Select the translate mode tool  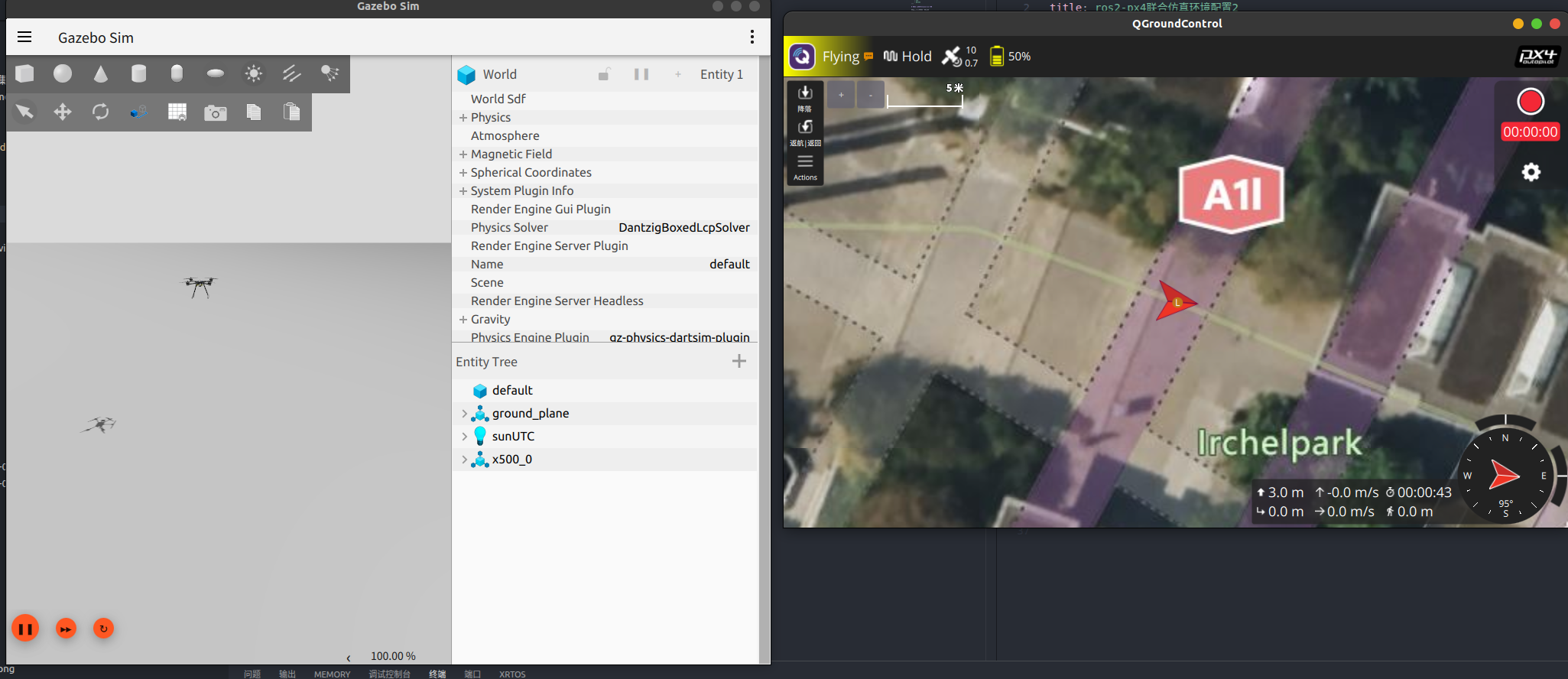pos(63,112)
